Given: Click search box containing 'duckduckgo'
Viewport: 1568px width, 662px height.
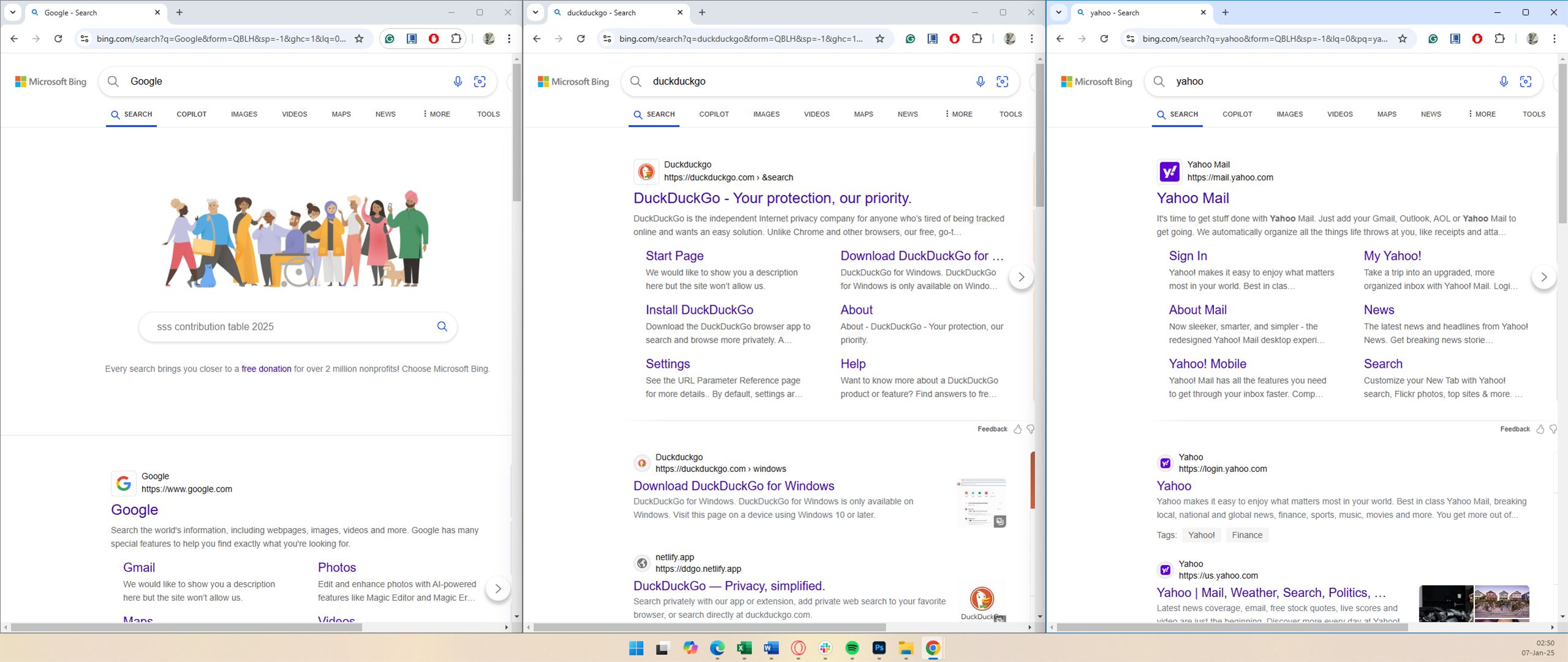Looking at the screenshot, I should tap(820, 82).
